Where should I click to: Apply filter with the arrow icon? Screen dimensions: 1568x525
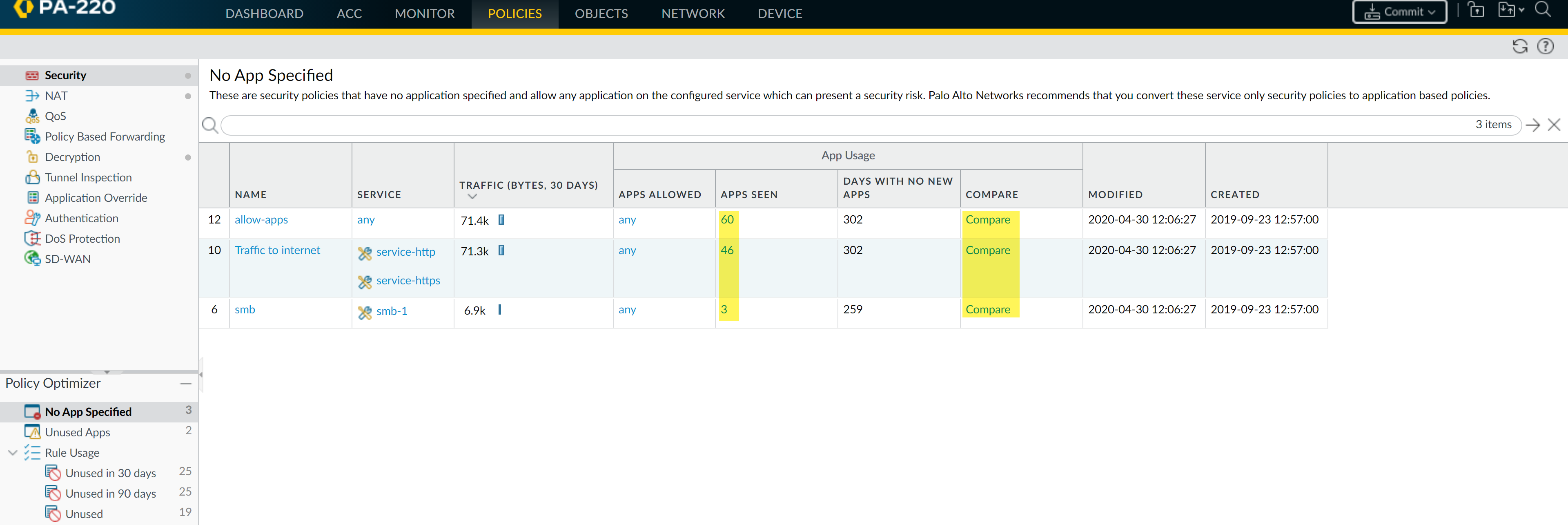(1533, 125)
